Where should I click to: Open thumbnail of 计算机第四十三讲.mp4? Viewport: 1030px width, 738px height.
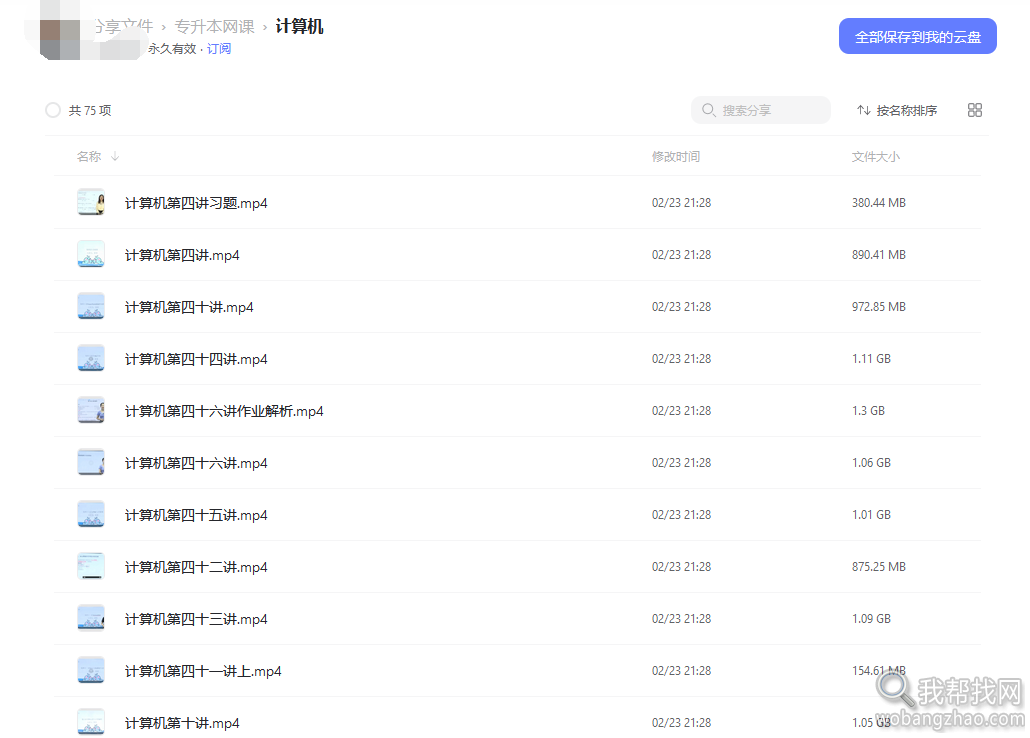[x=91, y=618]
